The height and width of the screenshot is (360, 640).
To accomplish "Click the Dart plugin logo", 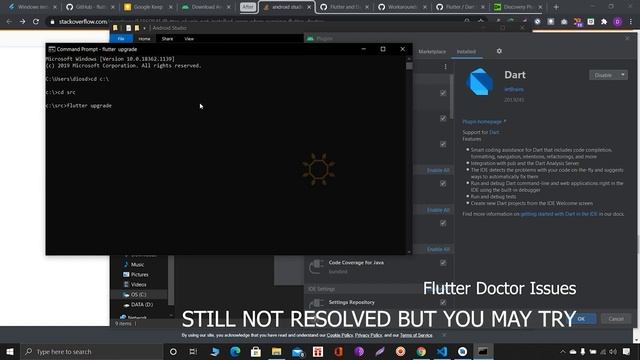I will (480, 82).
